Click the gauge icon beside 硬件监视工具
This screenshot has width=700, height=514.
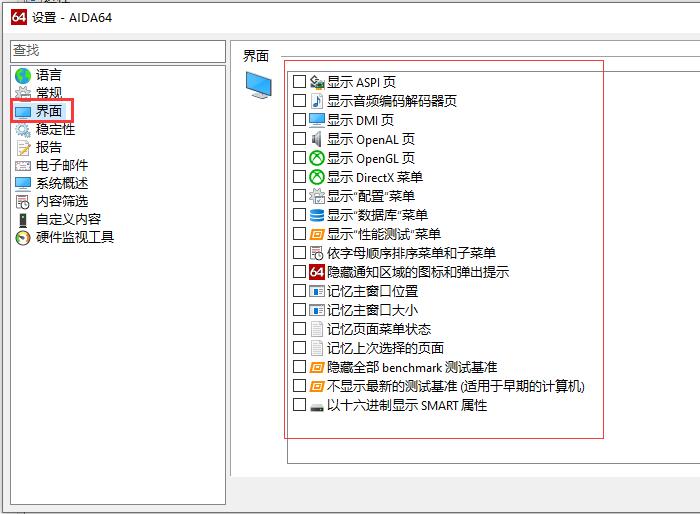tap(23, 238)
